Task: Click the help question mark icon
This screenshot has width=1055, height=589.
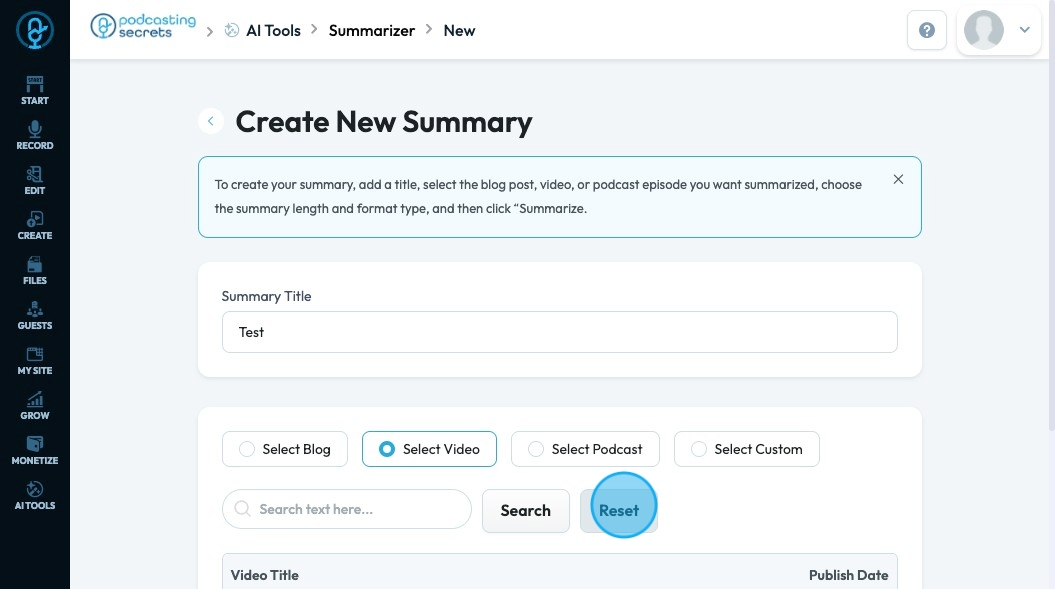Action: 926,31
